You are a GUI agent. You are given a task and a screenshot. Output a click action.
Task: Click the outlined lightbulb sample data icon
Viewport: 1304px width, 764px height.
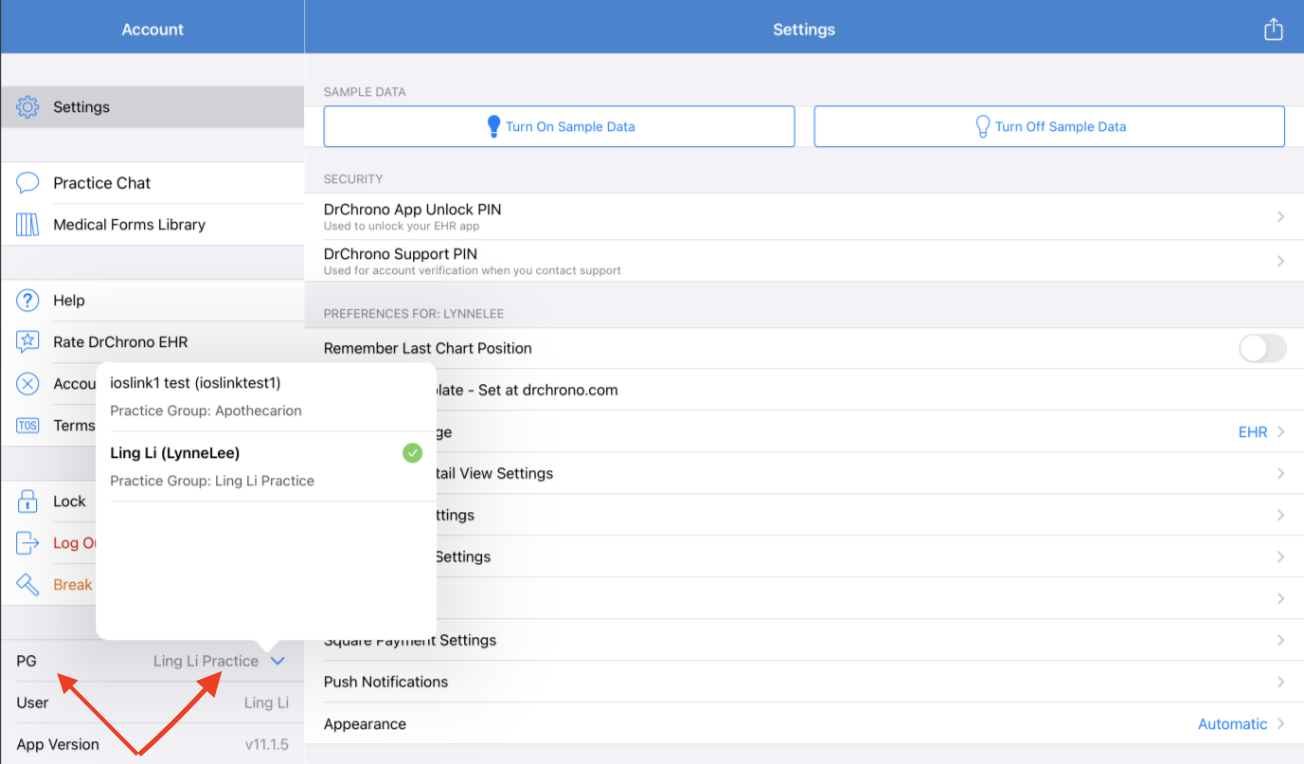click(x=983, y=126)
